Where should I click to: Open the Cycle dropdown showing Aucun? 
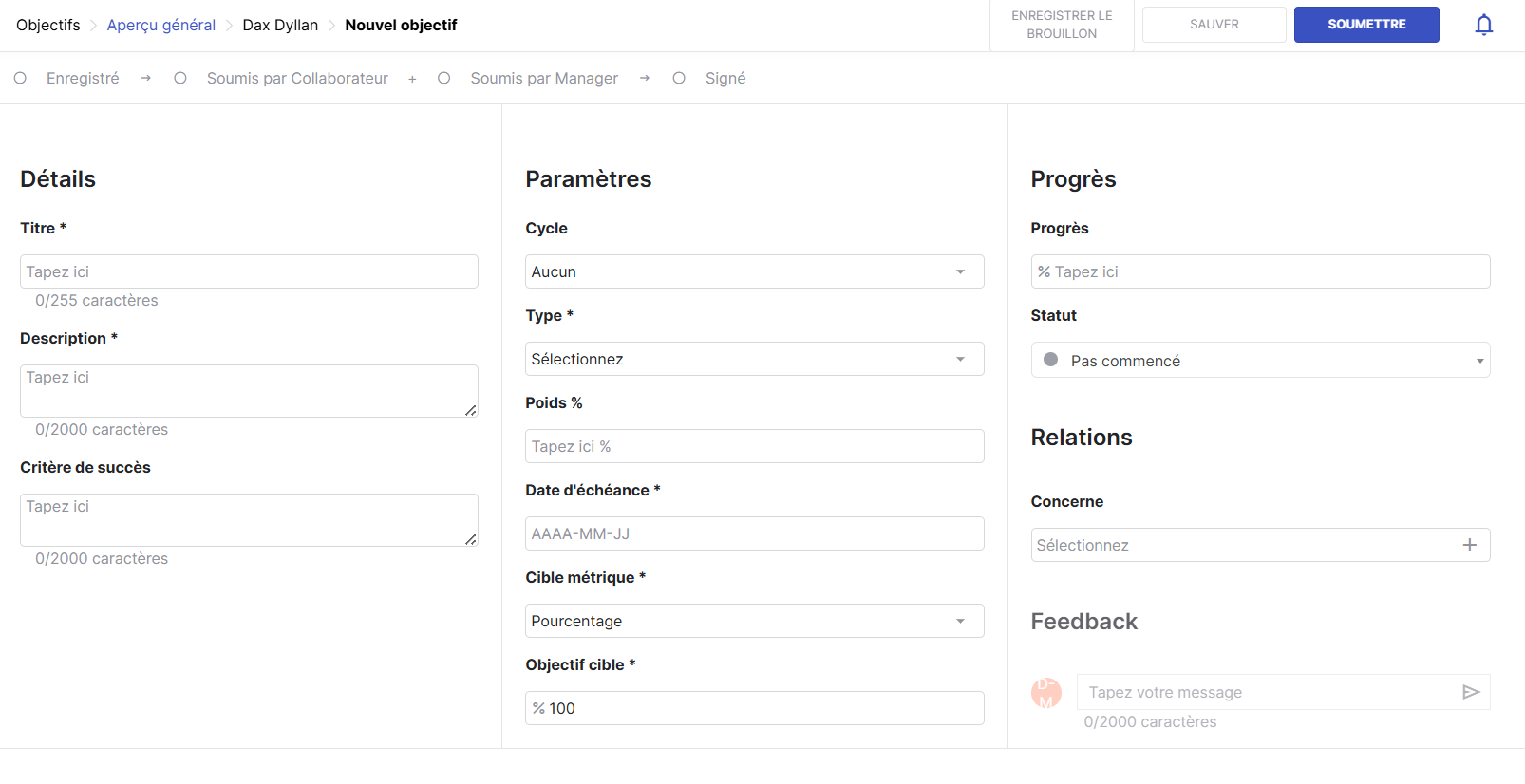(x=754, y=271)
